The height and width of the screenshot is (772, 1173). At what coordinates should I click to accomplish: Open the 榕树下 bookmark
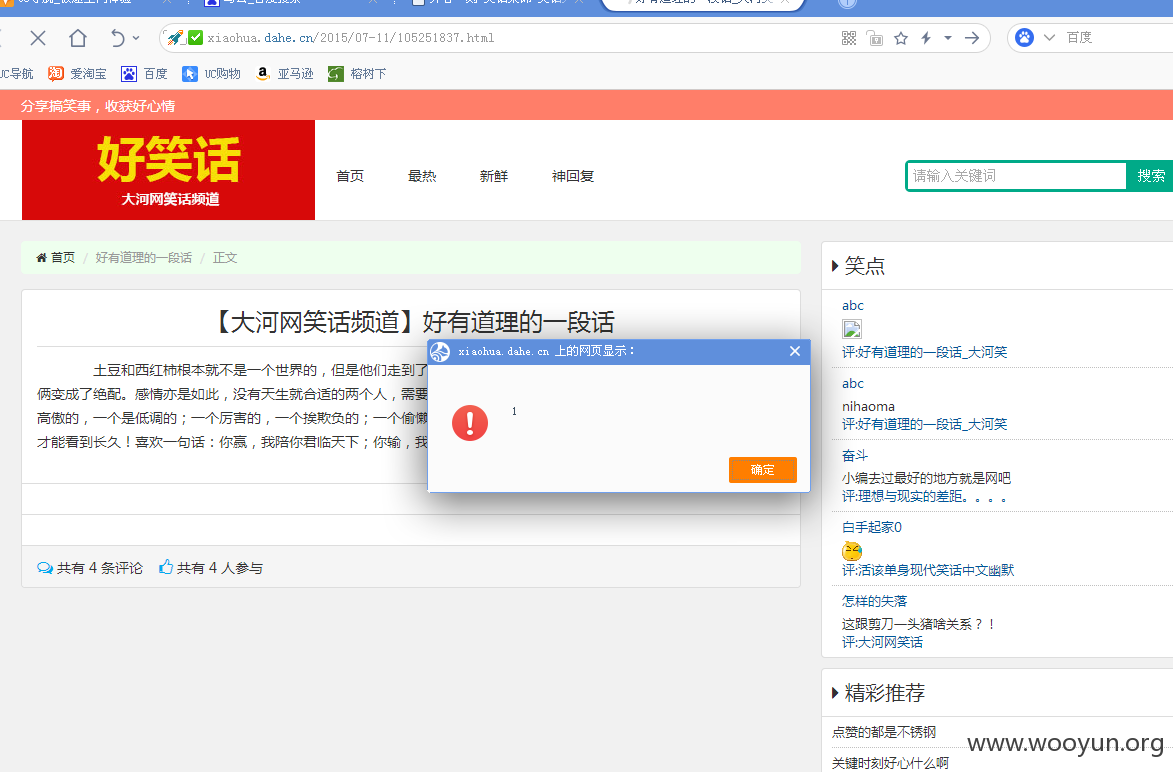point(358,73)
